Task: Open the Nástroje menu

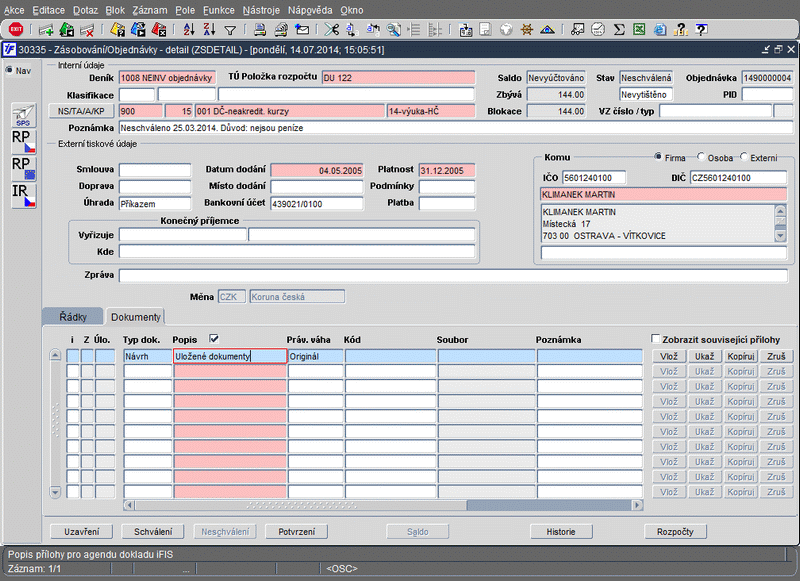Action: [261, 8]
